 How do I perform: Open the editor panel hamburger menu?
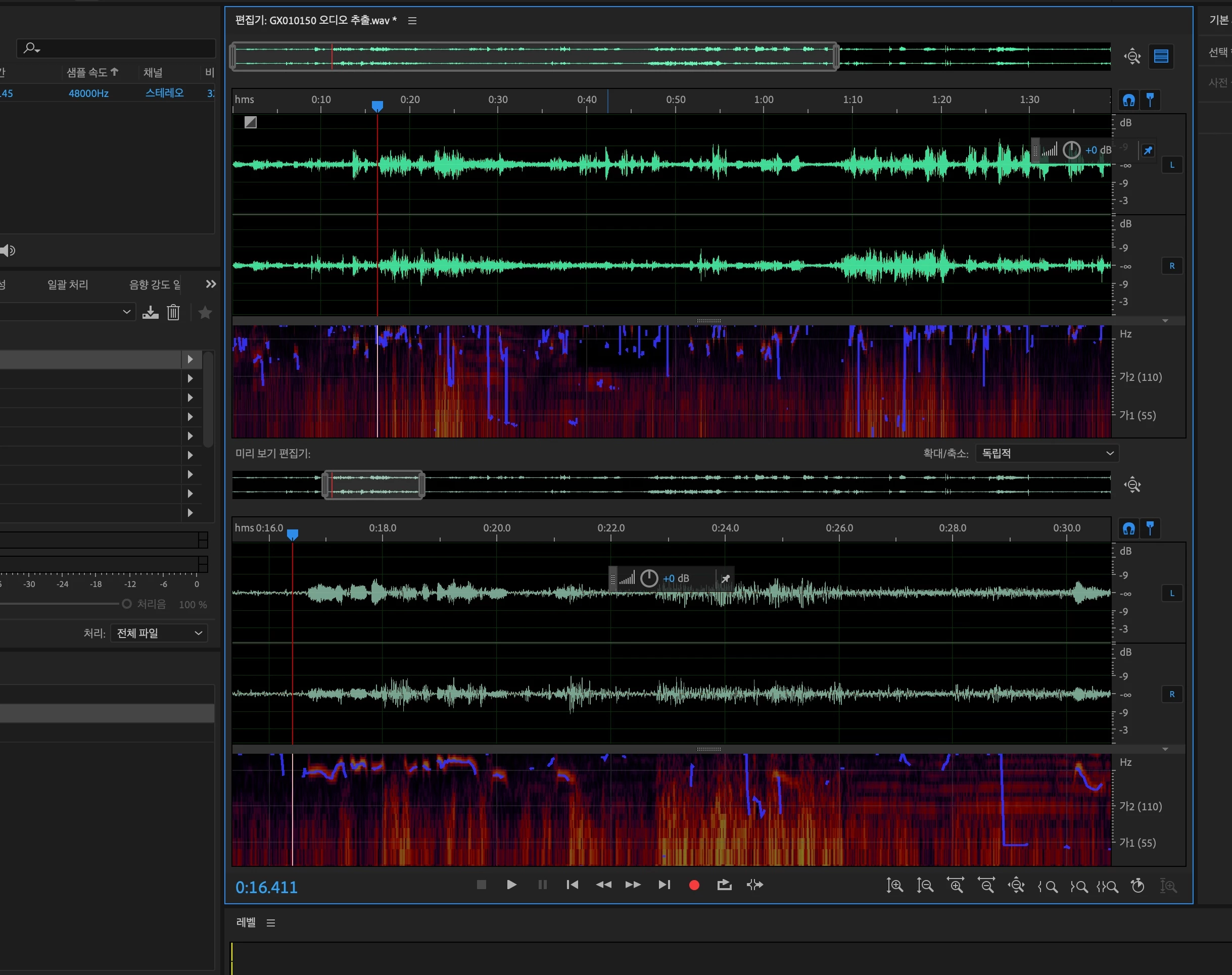pyautogui.click(x=412, y=21)
